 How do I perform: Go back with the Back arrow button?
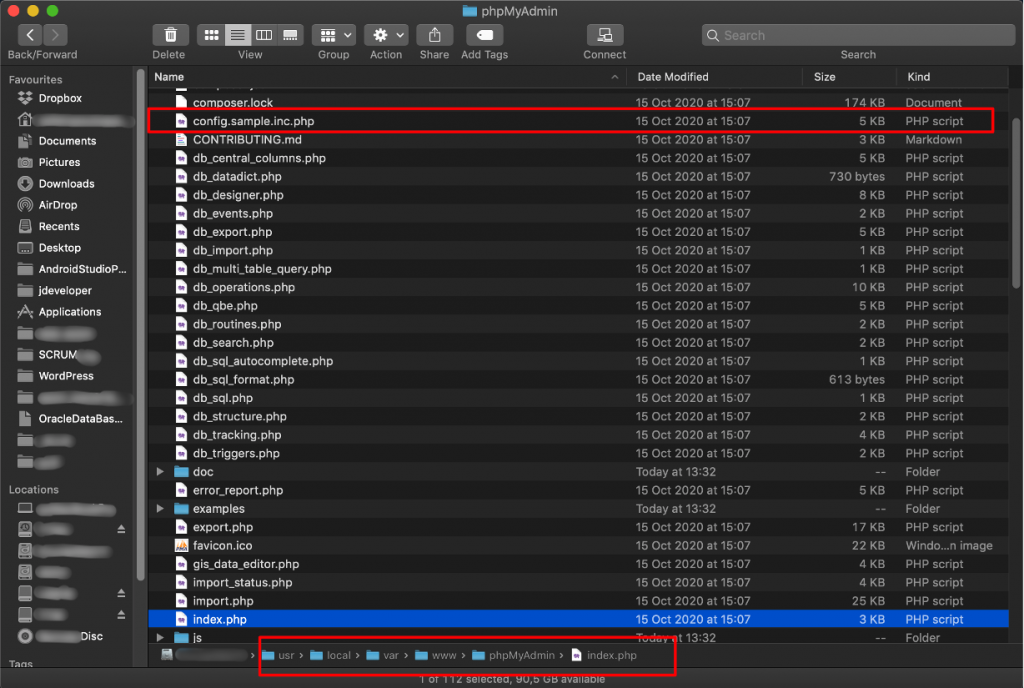[x=30, y=35]
